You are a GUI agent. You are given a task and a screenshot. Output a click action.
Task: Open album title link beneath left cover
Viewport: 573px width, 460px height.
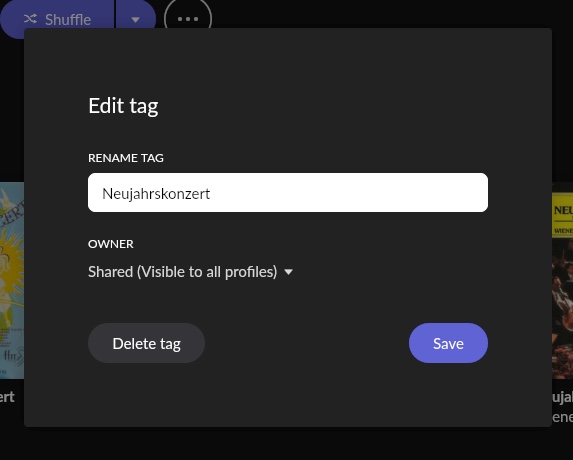tap(7, 397)
